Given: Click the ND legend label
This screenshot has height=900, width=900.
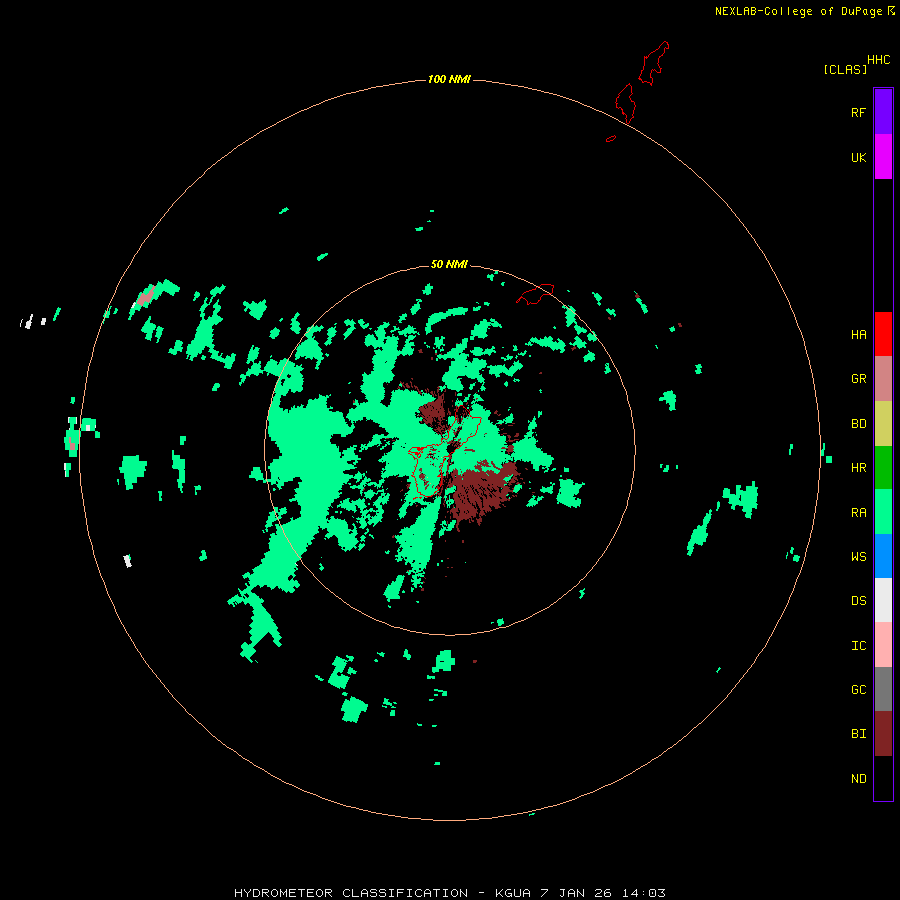Looking at the screenshot, I should [858, 779].
